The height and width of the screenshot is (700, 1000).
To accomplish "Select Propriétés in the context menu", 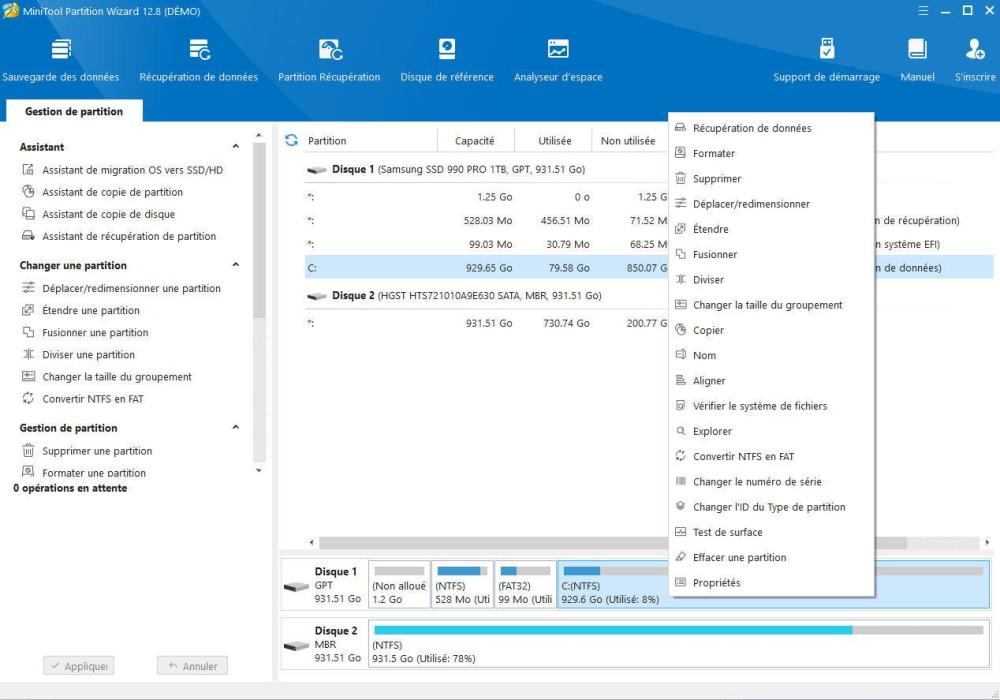I will pyautogui.click(x=716, y=583).
